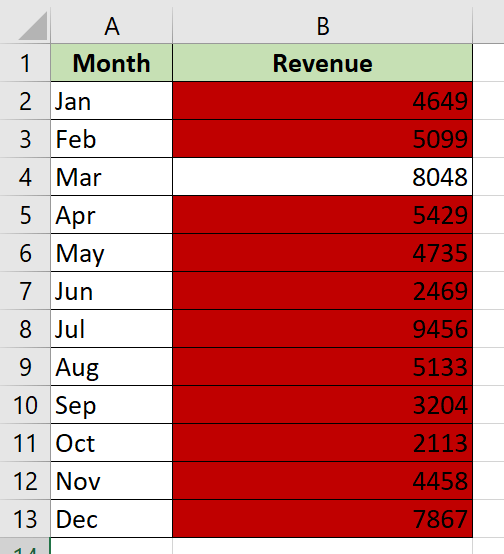Select column B header
The image size is (504, 554).
coord(322,26)
